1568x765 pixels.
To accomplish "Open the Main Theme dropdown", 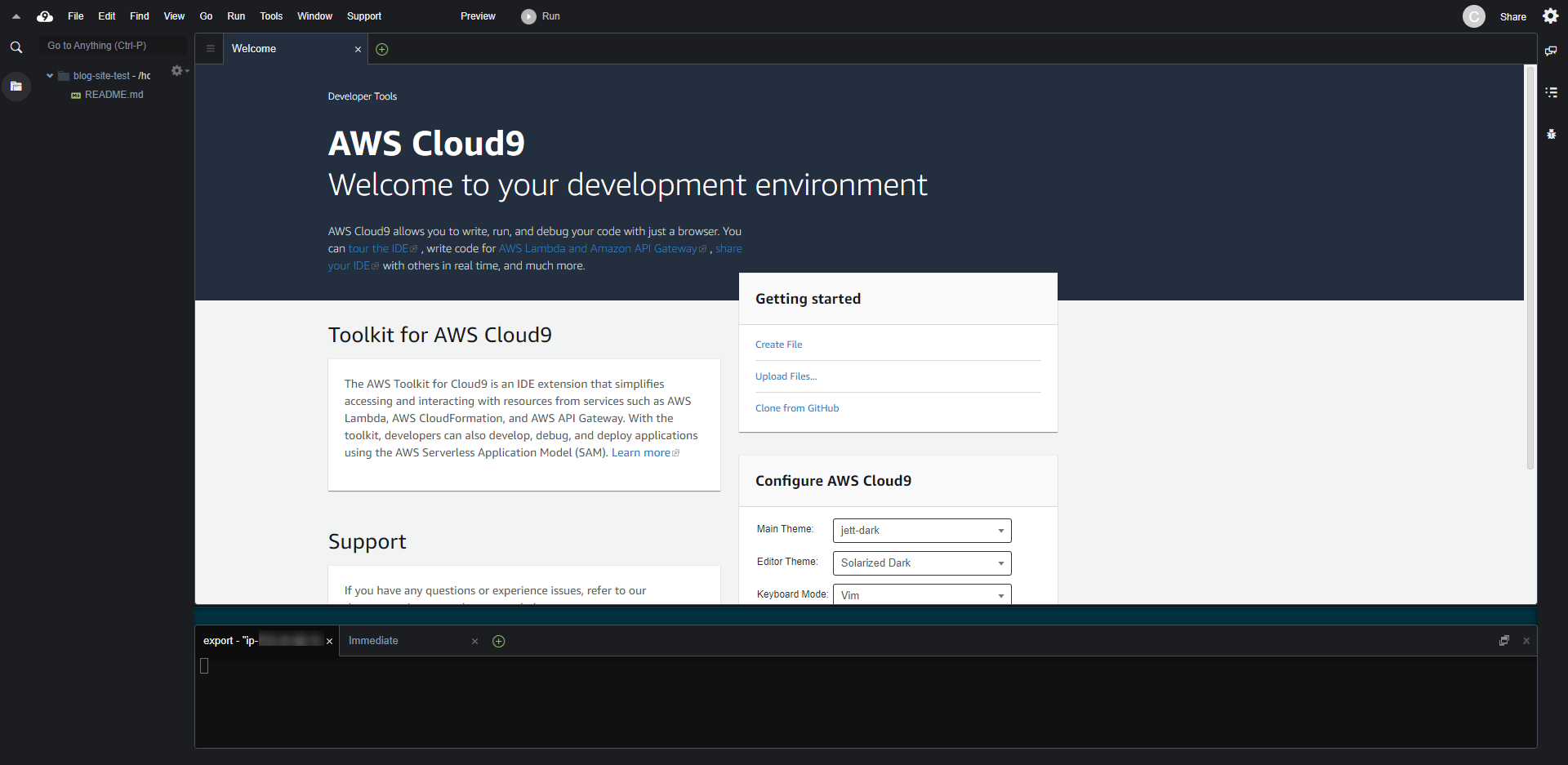I will pos(921,531).
